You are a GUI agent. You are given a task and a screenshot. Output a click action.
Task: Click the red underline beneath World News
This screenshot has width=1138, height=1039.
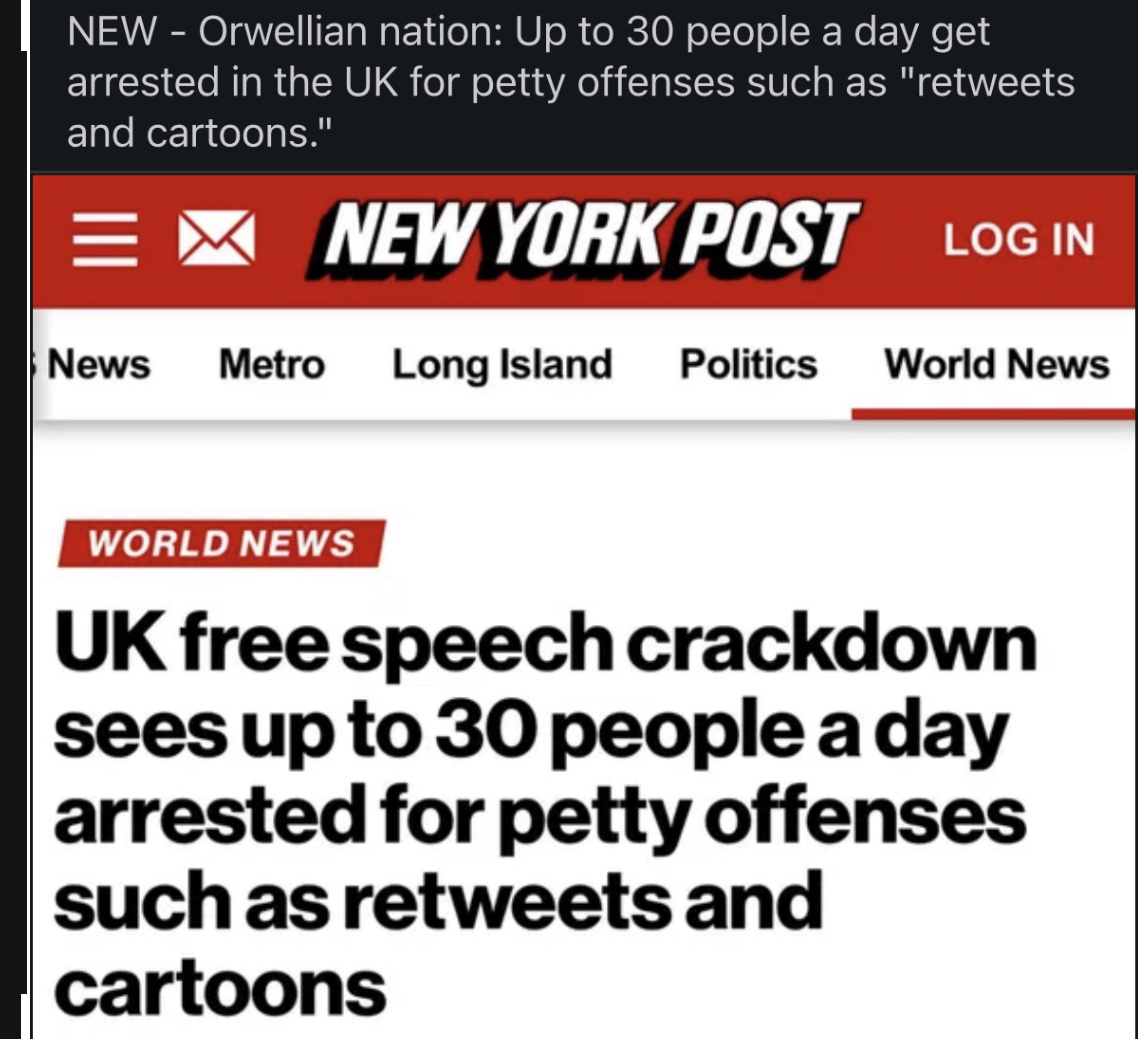(x=992, y=411)
